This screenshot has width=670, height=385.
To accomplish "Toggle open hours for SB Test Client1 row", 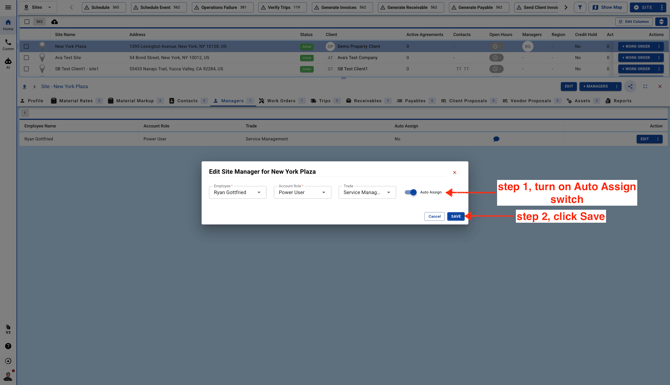I will [496, 68].
